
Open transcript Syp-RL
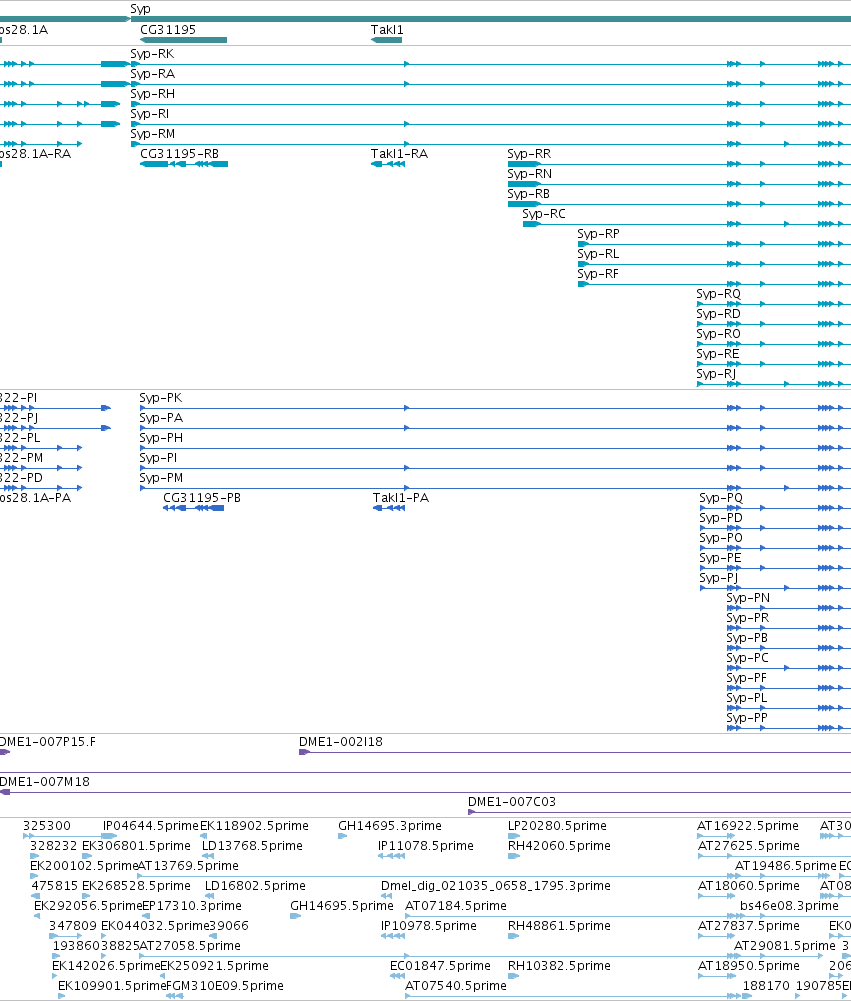pos(598,253)
